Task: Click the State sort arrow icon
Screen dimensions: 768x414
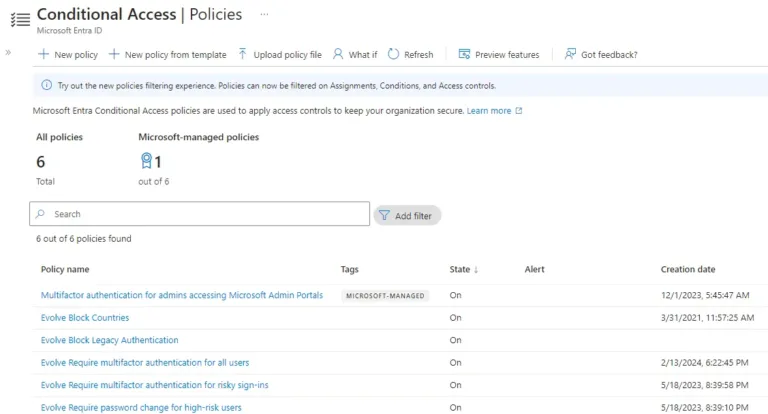Action: point(476,269)
